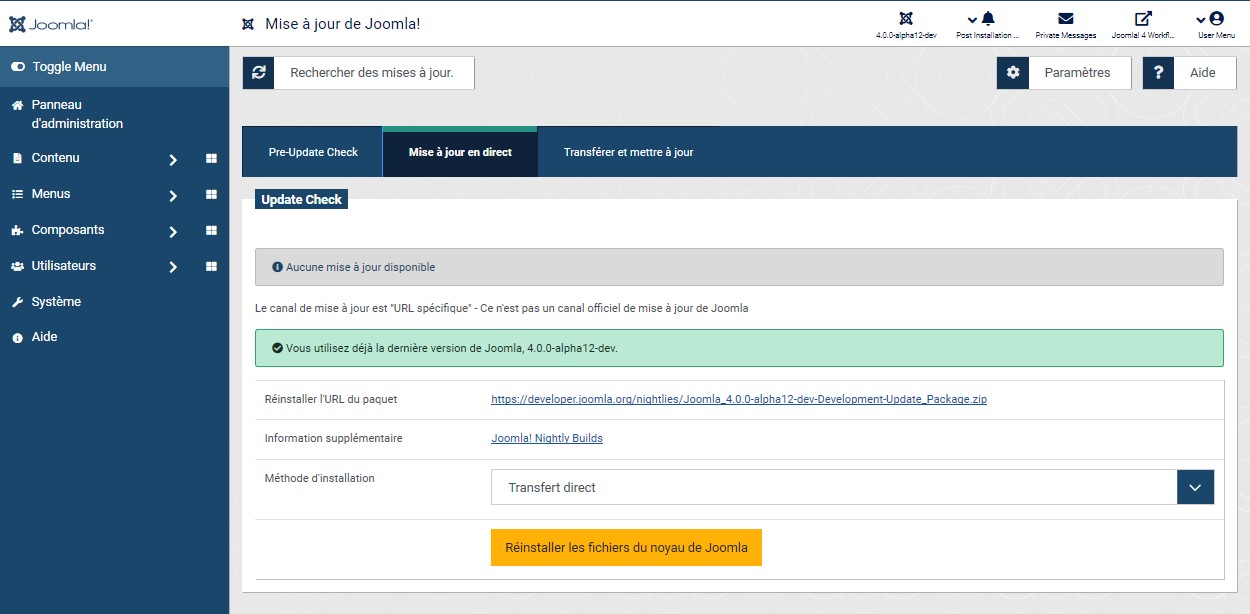Select Mise à jour en direct tab
This screenshot has height=614, width=1250.
tap(460, 152)
